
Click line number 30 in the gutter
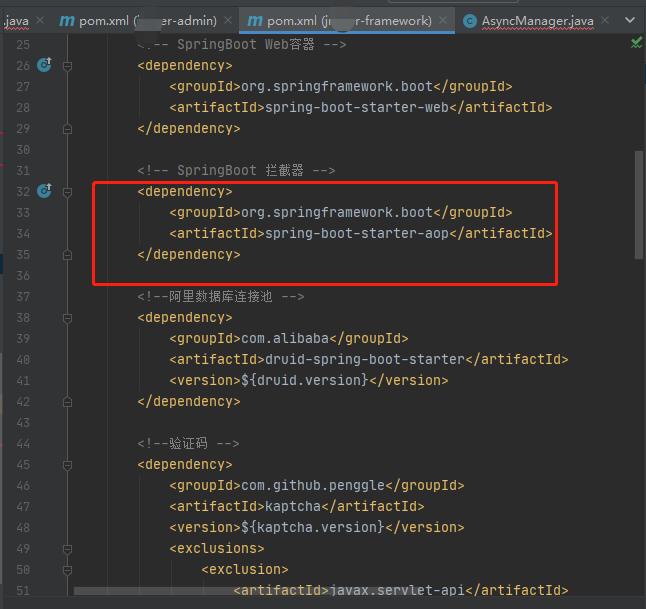click(x=23, y=150)
